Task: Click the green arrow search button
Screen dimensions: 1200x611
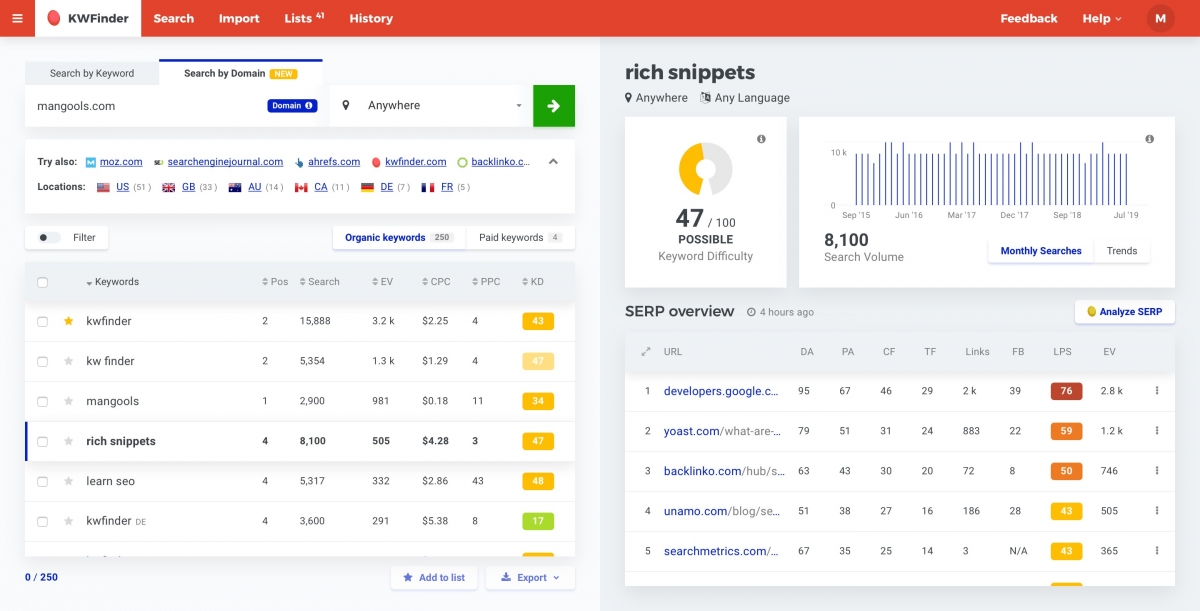Action: pos(553,106)
